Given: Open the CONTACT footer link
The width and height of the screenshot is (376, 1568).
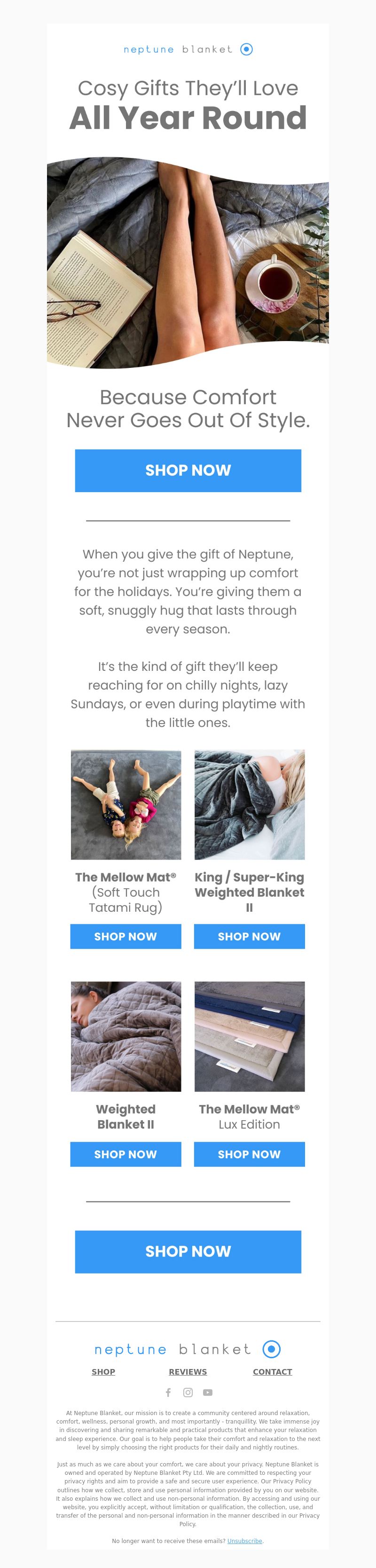Looking at the screenshot, I should coord(273,1371).
